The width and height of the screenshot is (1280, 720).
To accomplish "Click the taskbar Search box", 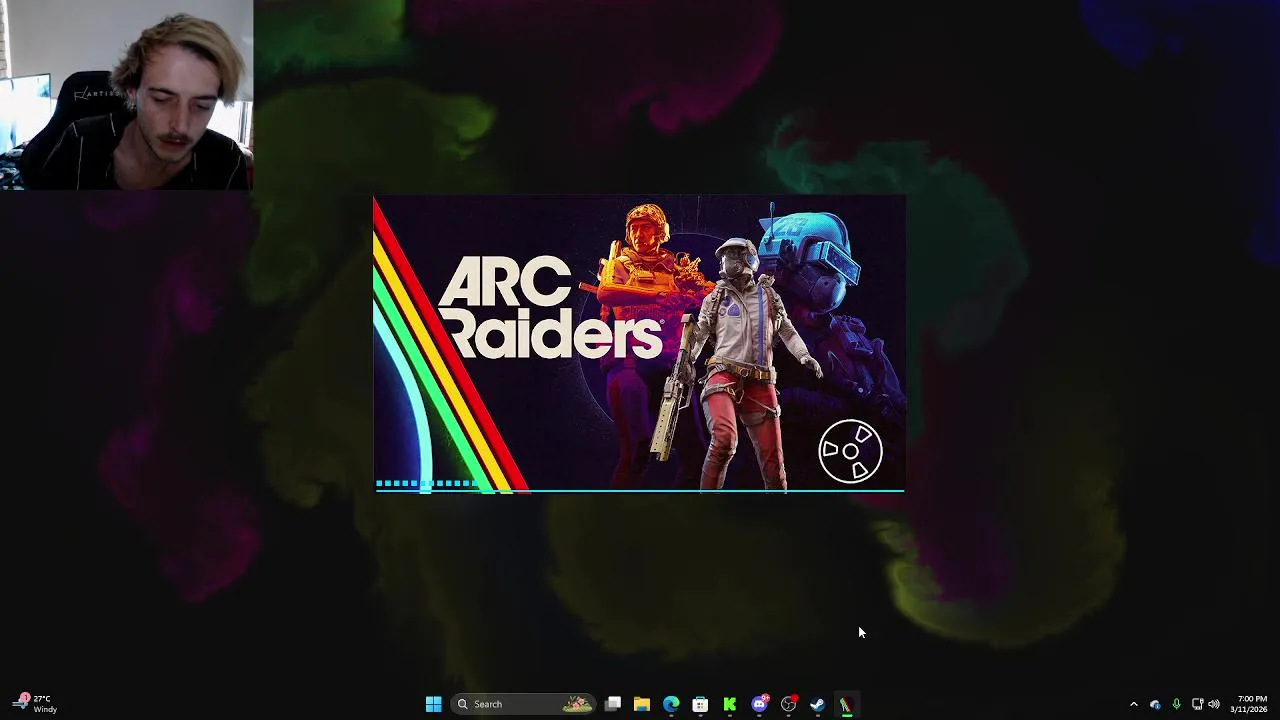I will click(523, 704).
